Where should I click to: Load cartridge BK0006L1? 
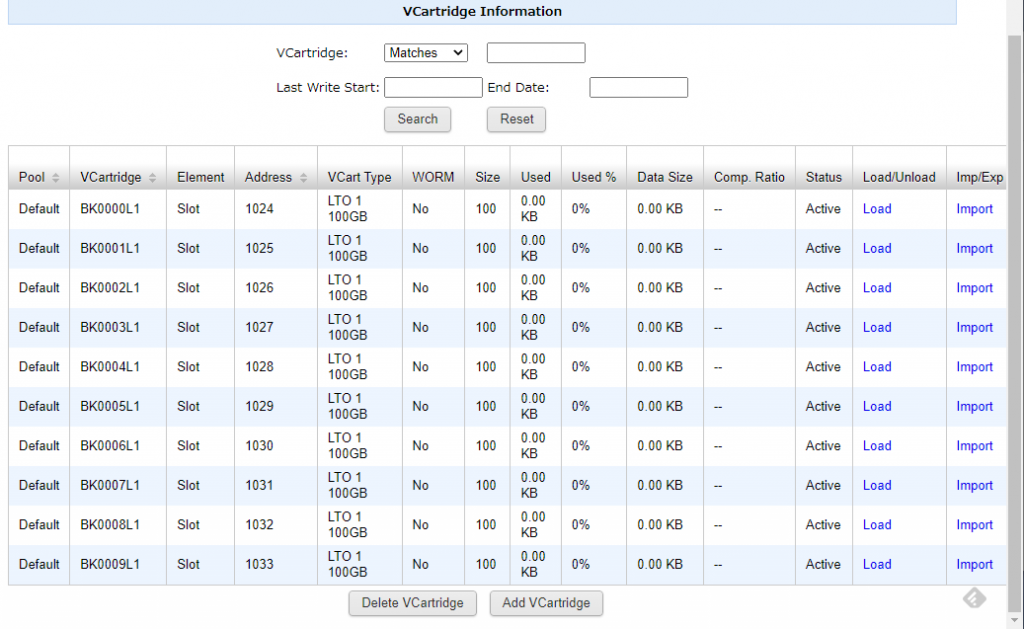pos(876,446)
